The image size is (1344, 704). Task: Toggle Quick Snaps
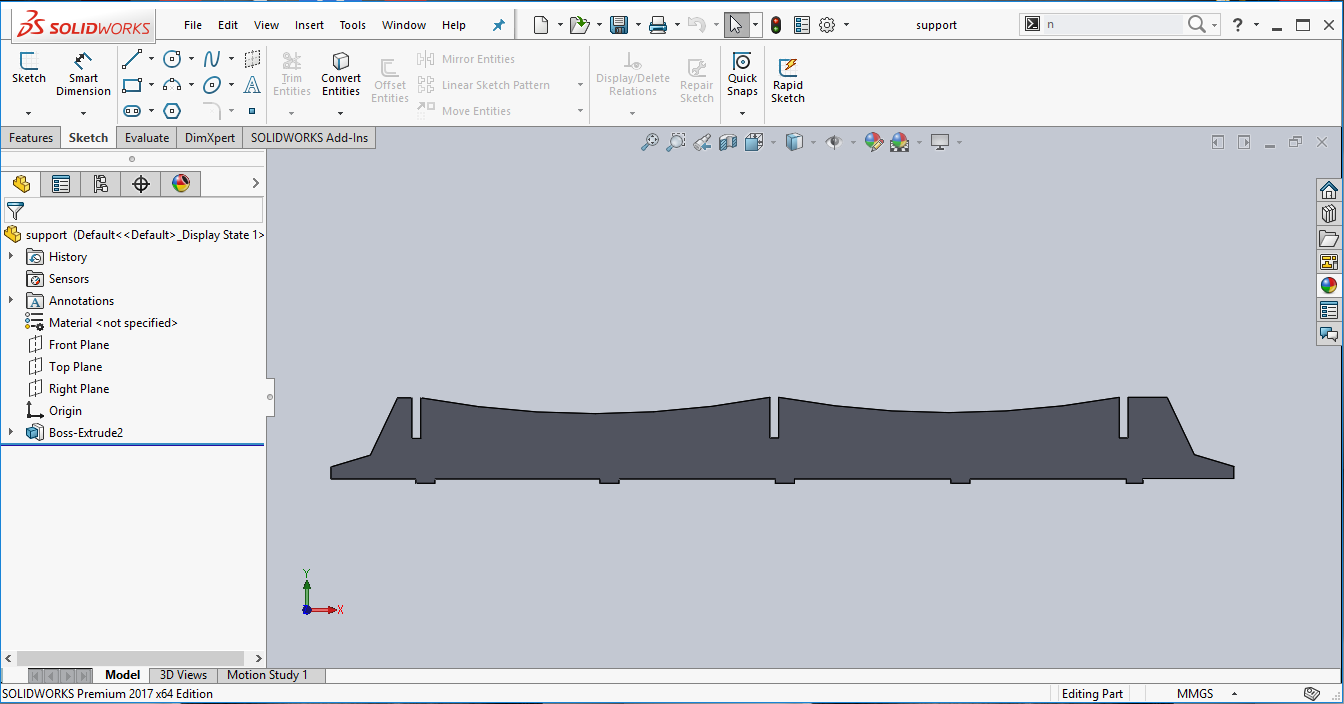click(742, 75)
